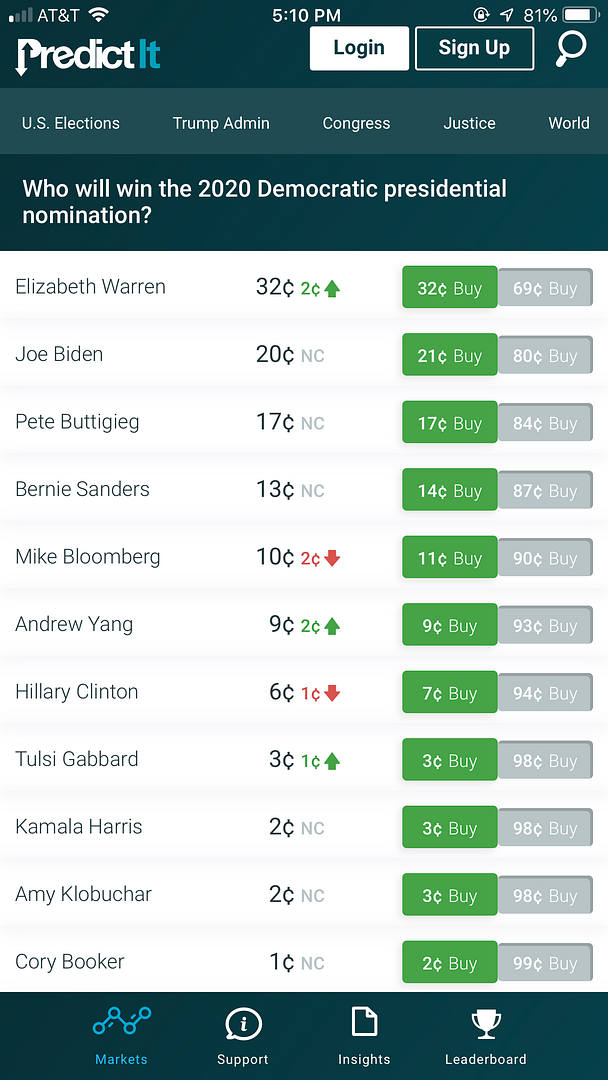The width and height of the screenshot is (608, 1080).
Task: Open the Bernie Sanders contract name
Action: [82, 489]
